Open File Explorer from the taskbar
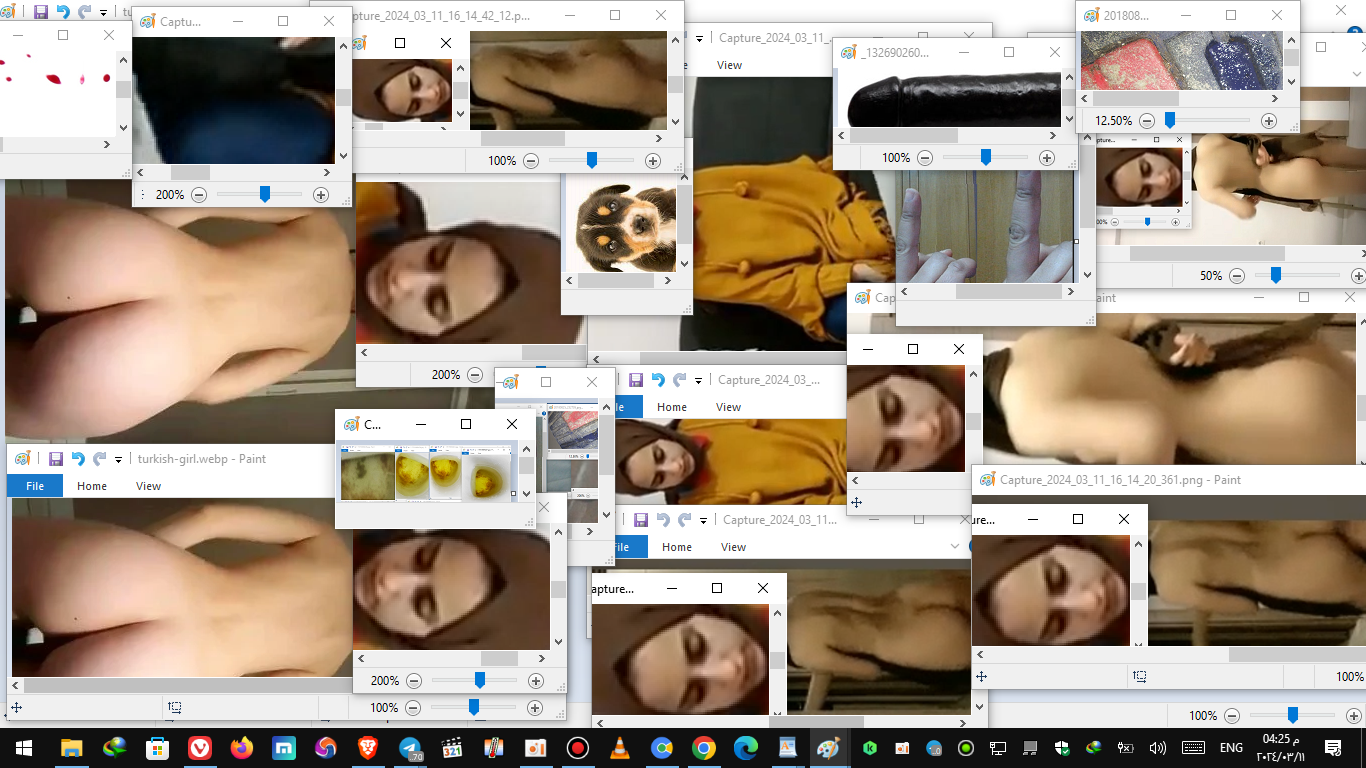Viewport: 1366px width, 768px height. [x=72, y=748]
